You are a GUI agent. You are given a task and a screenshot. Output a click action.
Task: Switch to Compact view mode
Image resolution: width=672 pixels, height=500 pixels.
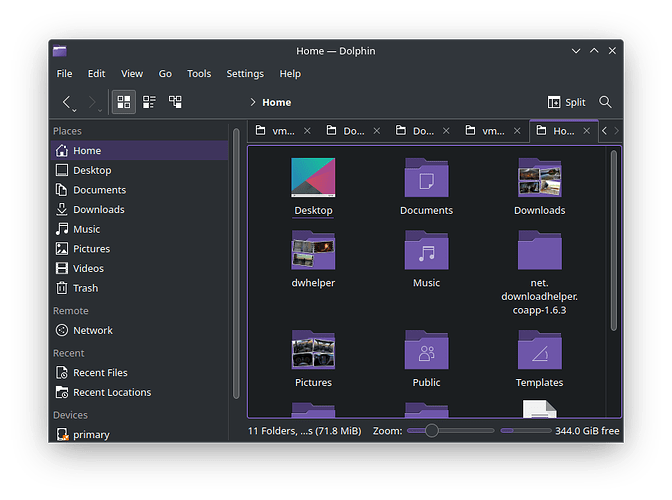point(149,102)
